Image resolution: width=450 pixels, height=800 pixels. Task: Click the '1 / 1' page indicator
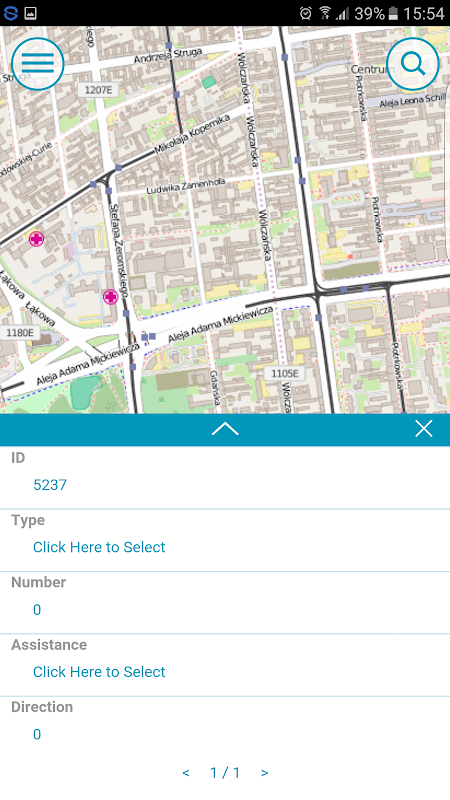[x=225, y=773]
